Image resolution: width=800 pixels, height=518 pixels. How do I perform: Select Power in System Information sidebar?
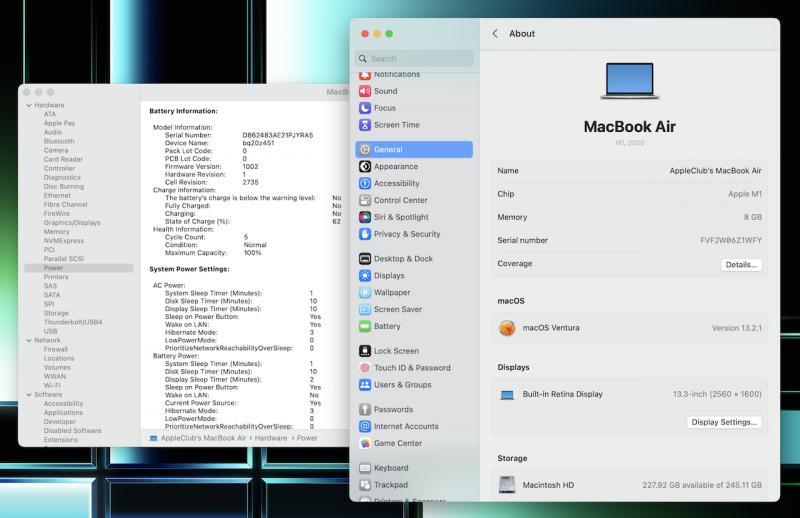click(79, 268)
